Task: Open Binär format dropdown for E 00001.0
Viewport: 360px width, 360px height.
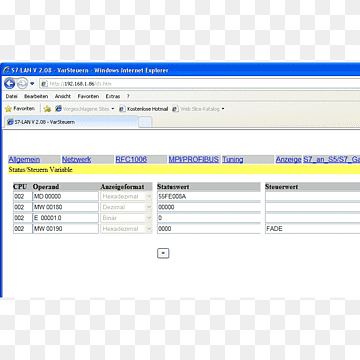Action: point(126,218)
